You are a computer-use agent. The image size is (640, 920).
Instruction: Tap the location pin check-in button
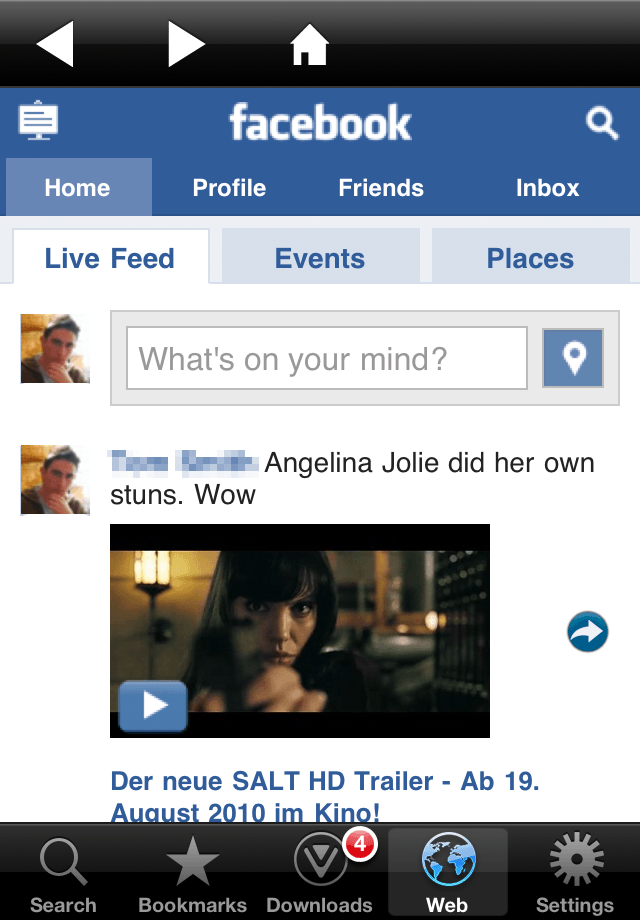coord(573,358)
